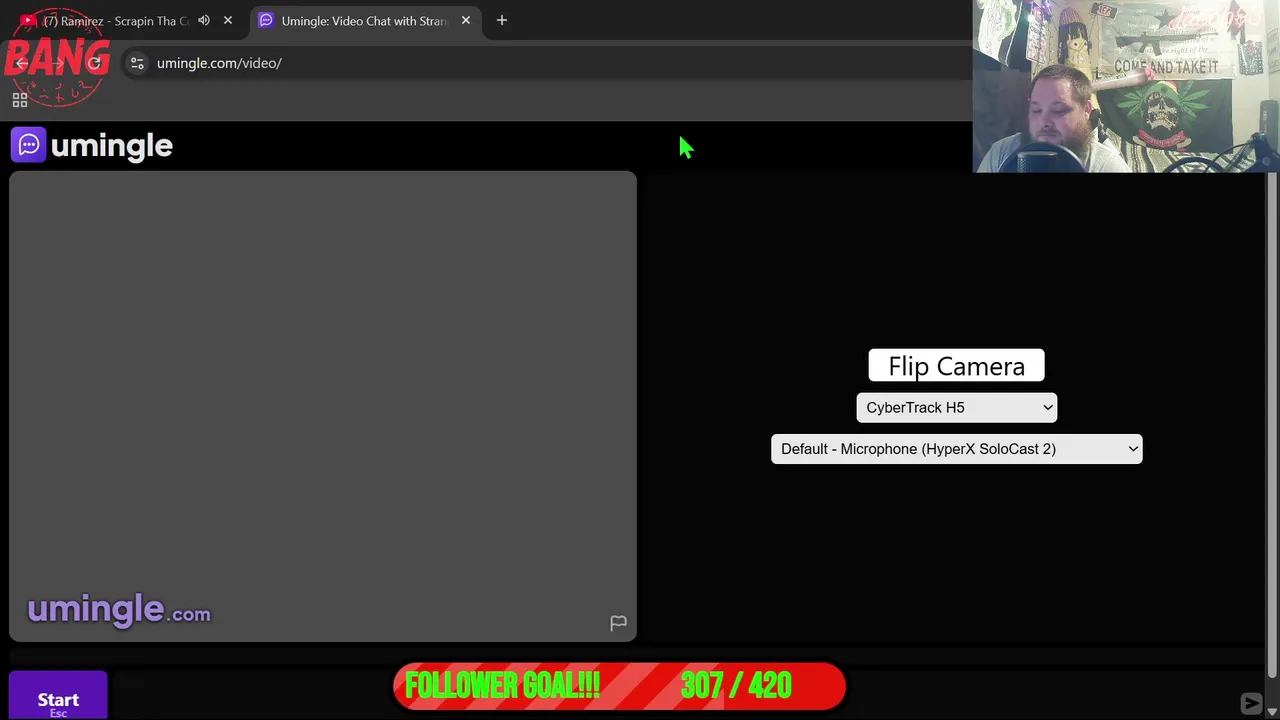
Task: Open the apps grid in bookmarks bar
Action: [x=20, y=100]
